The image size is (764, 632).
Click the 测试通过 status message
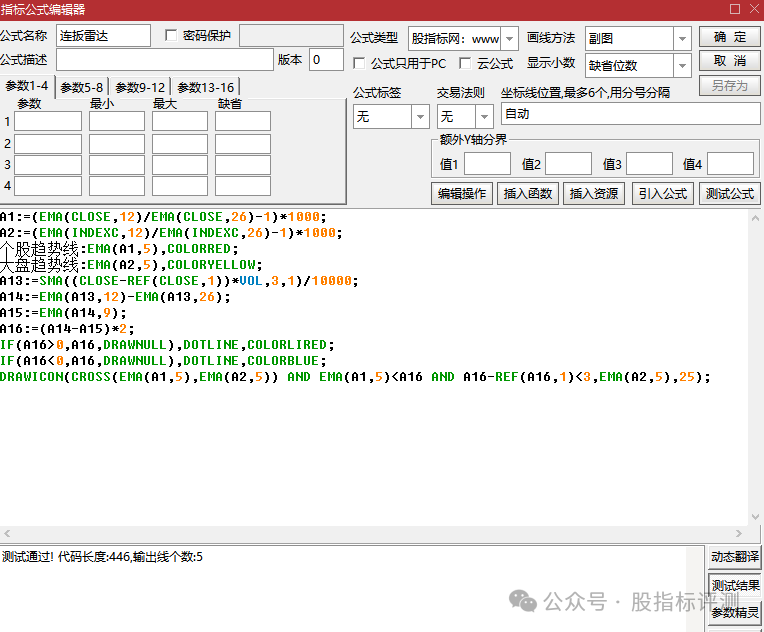102,556
